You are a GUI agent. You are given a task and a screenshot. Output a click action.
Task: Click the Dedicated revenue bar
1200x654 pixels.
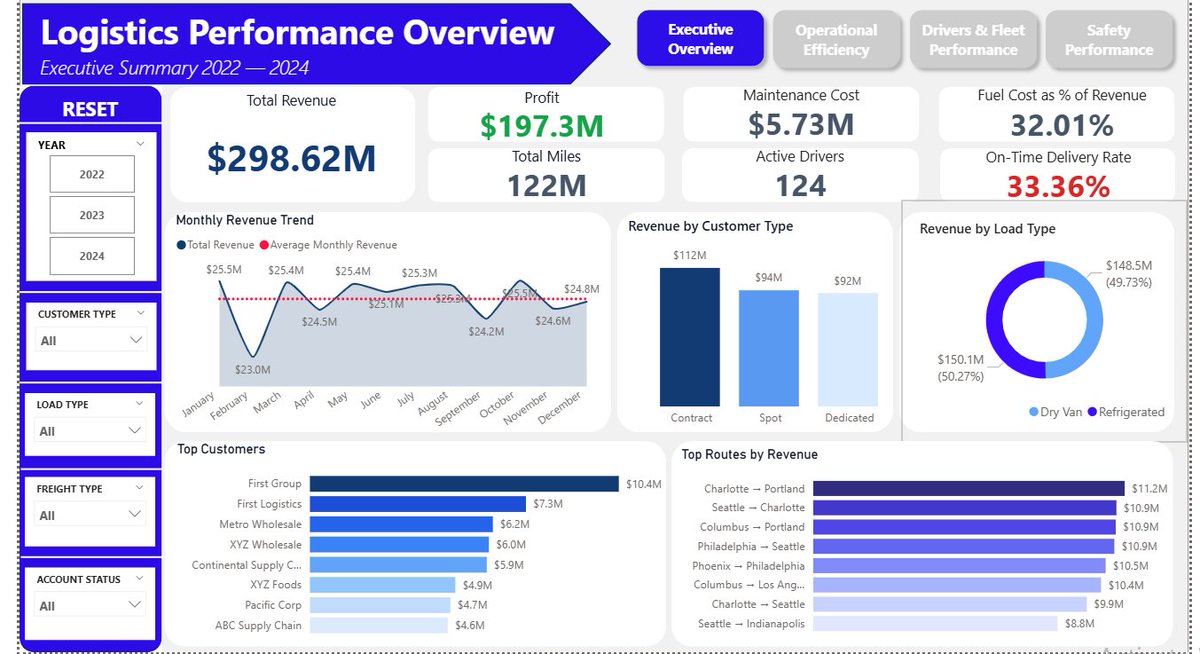848,350
